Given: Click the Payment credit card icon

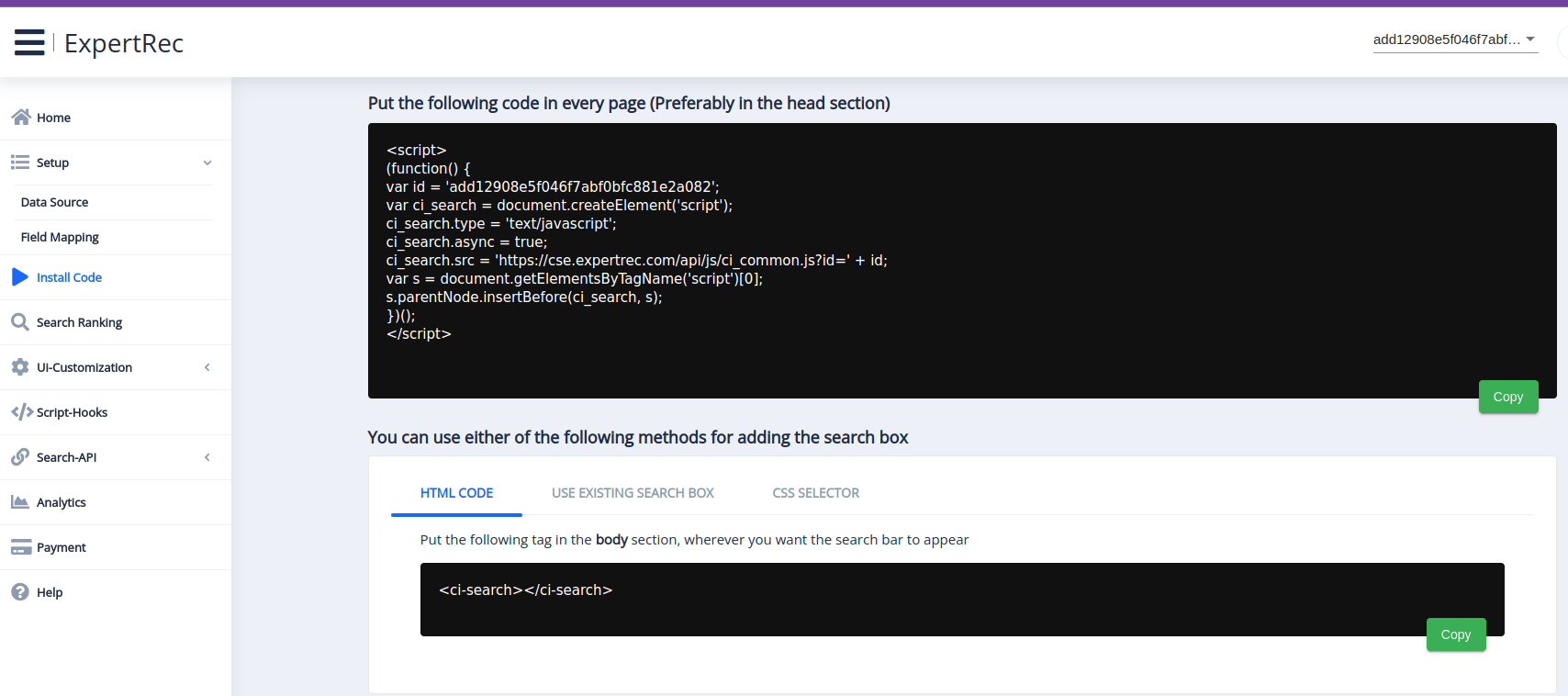Looking at the screenshot, I should tap(20, 547).
